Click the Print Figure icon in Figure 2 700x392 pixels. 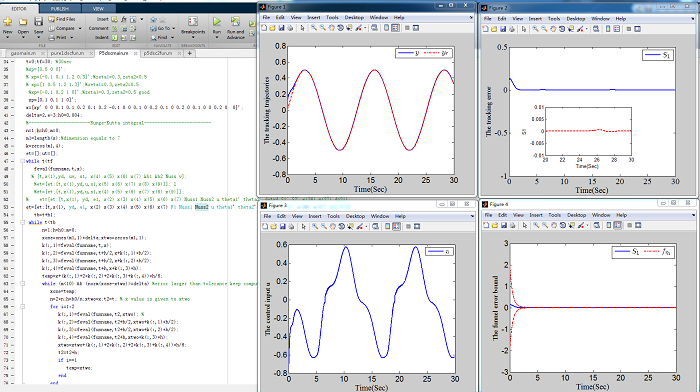pyautogui.click(x=512, y=29)
